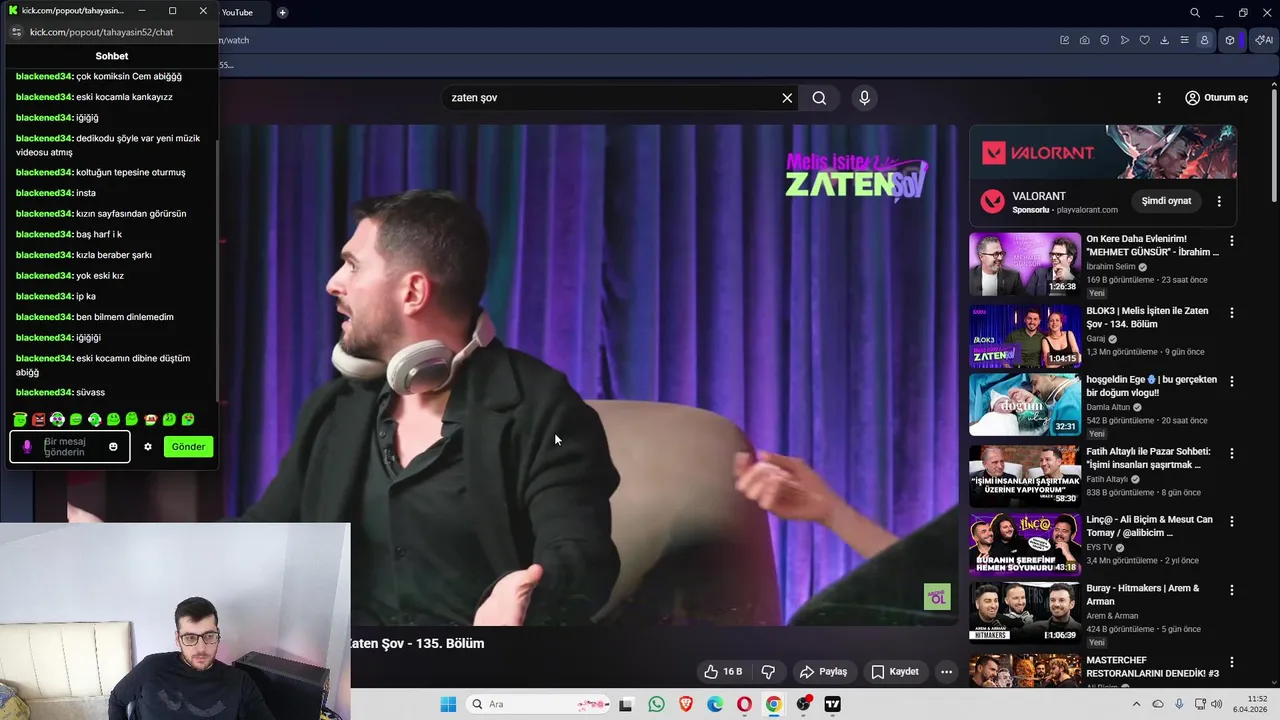Open TradingView from the taskbar
Image resolution: width=1280 pixels, height=720 pixels.
click(x=832, y=704)
